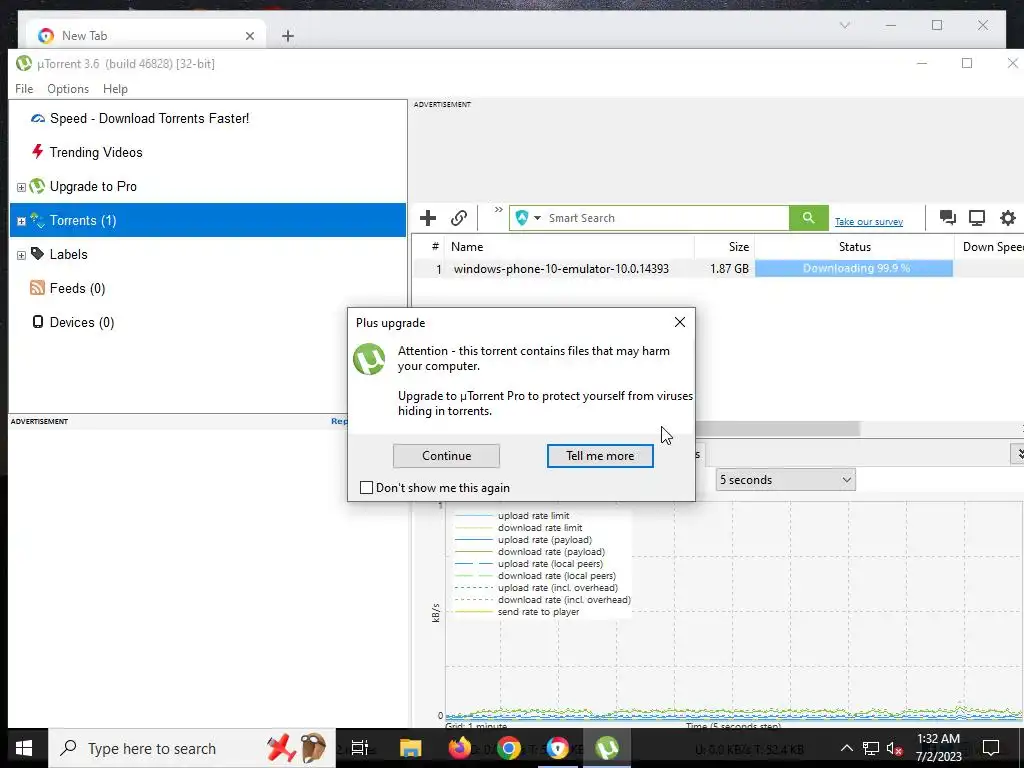Open the Help menu
Image resolution: width=1024 pixels, height=768 pixels.
tap(115, 89)
